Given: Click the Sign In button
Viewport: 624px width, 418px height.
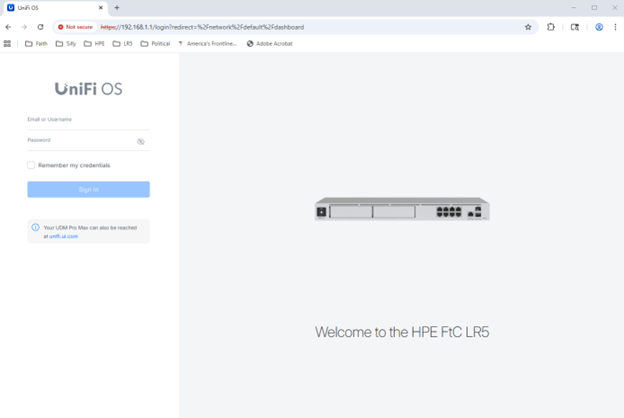Looking at the screenshot, I should (88, 189).
